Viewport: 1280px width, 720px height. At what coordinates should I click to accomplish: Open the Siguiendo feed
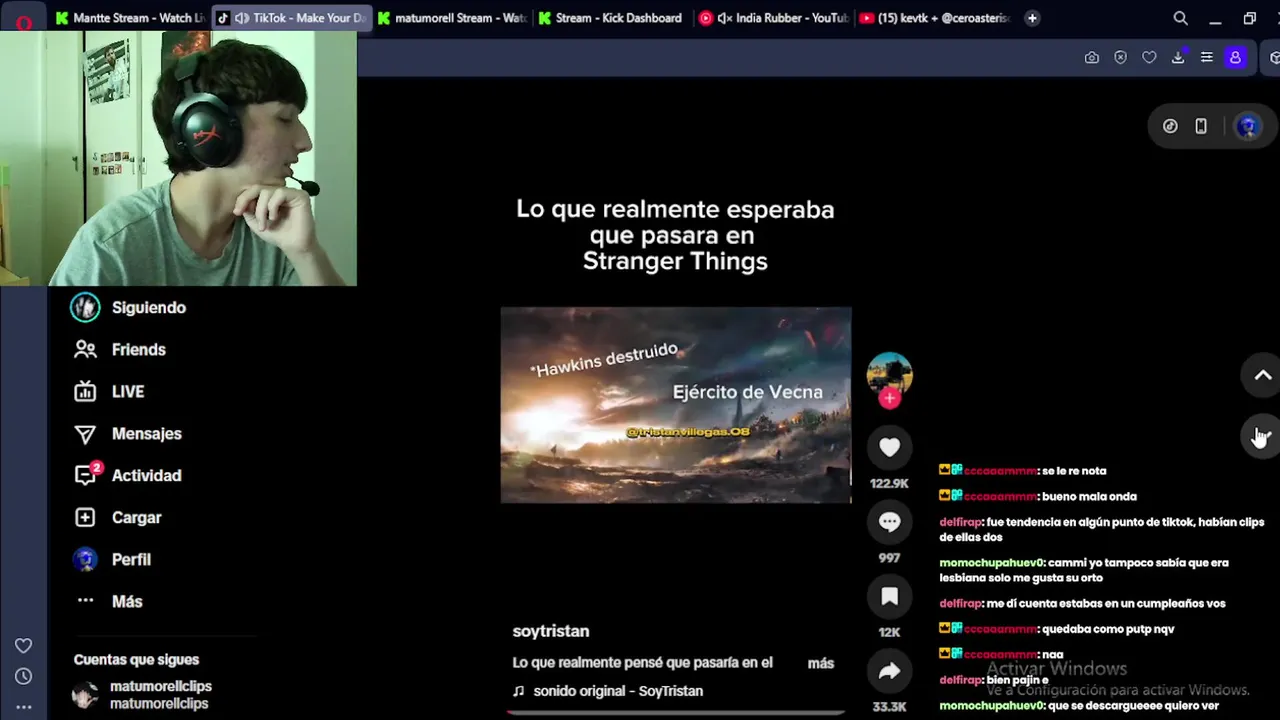pos(128,307)
